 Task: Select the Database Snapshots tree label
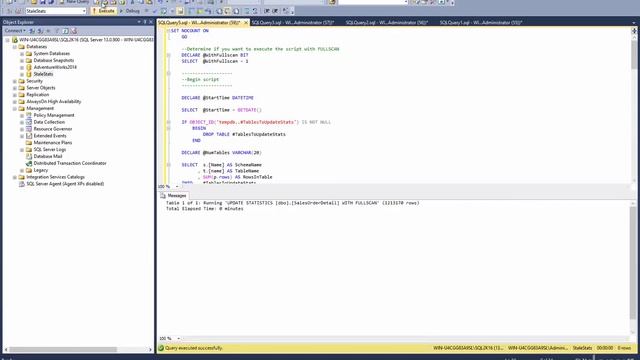pyautogui.click(x=53, y=60)
